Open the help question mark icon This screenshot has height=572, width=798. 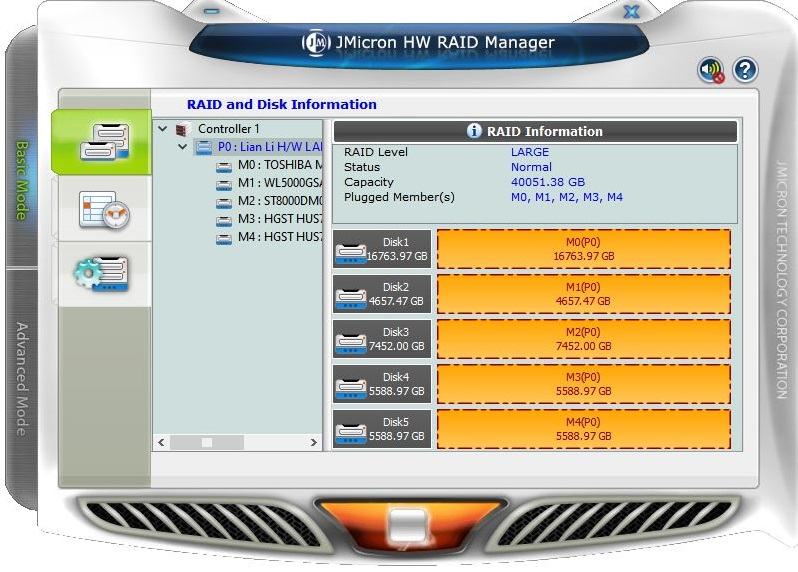[745, 70]
